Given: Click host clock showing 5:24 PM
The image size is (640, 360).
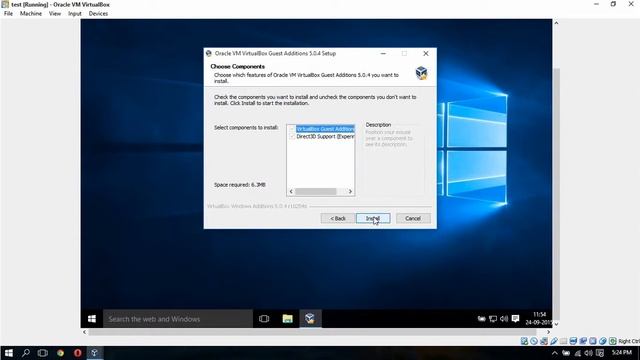Looking at the screenshot, I should click(x=622, y=353).
